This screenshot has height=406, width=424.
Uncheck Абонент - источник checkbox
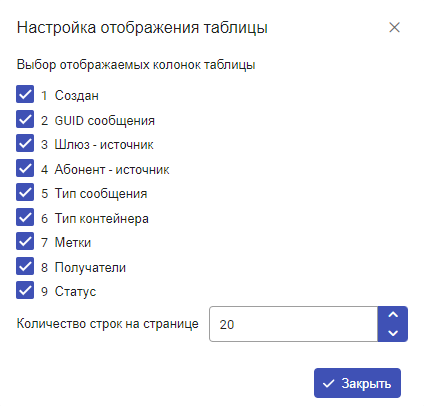[x=25, y=168]
